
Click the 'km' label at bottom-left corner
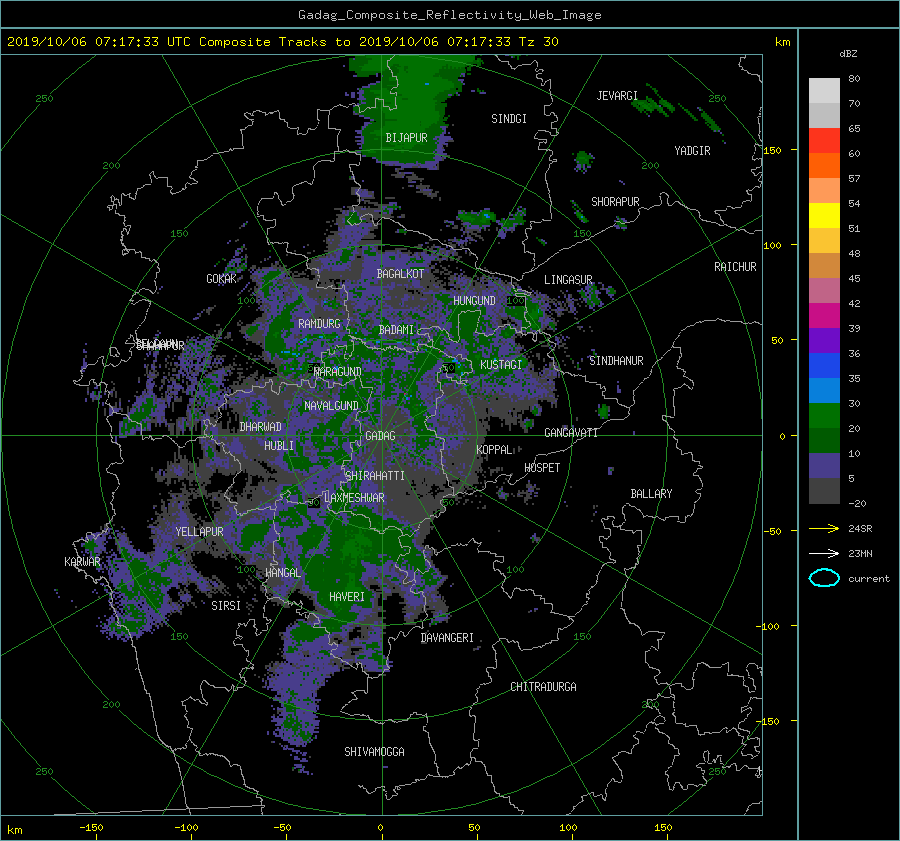(x=14, y=830)
